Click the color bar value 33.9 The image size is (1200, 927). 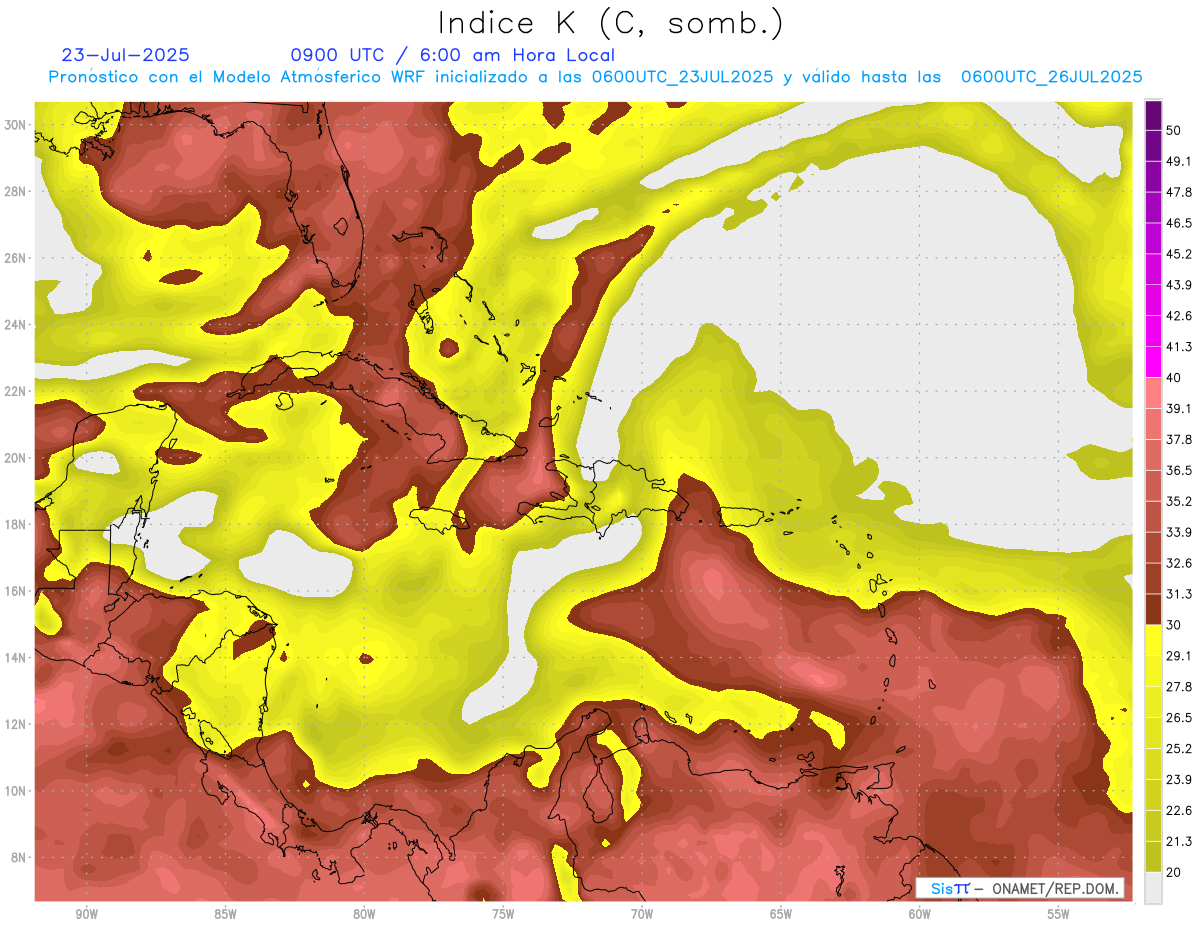click(1180, 532)
